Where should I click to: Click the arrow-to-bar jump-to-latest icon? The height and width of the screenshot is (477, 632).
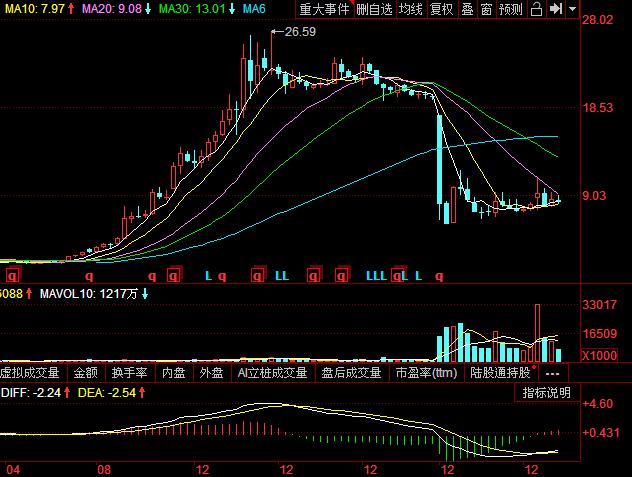(x=556, y=8)
